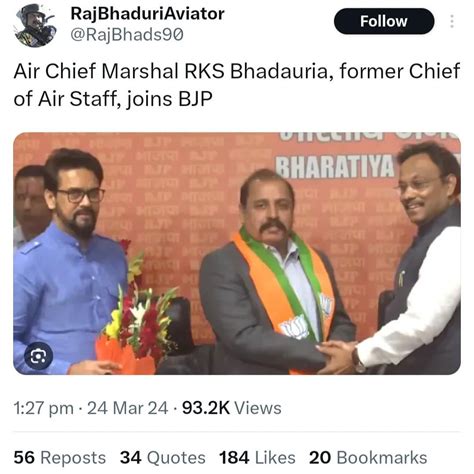This screenshot has width=474, height=474.
Task: Open the 20 Bookmarks count
Action: (368, 457)
